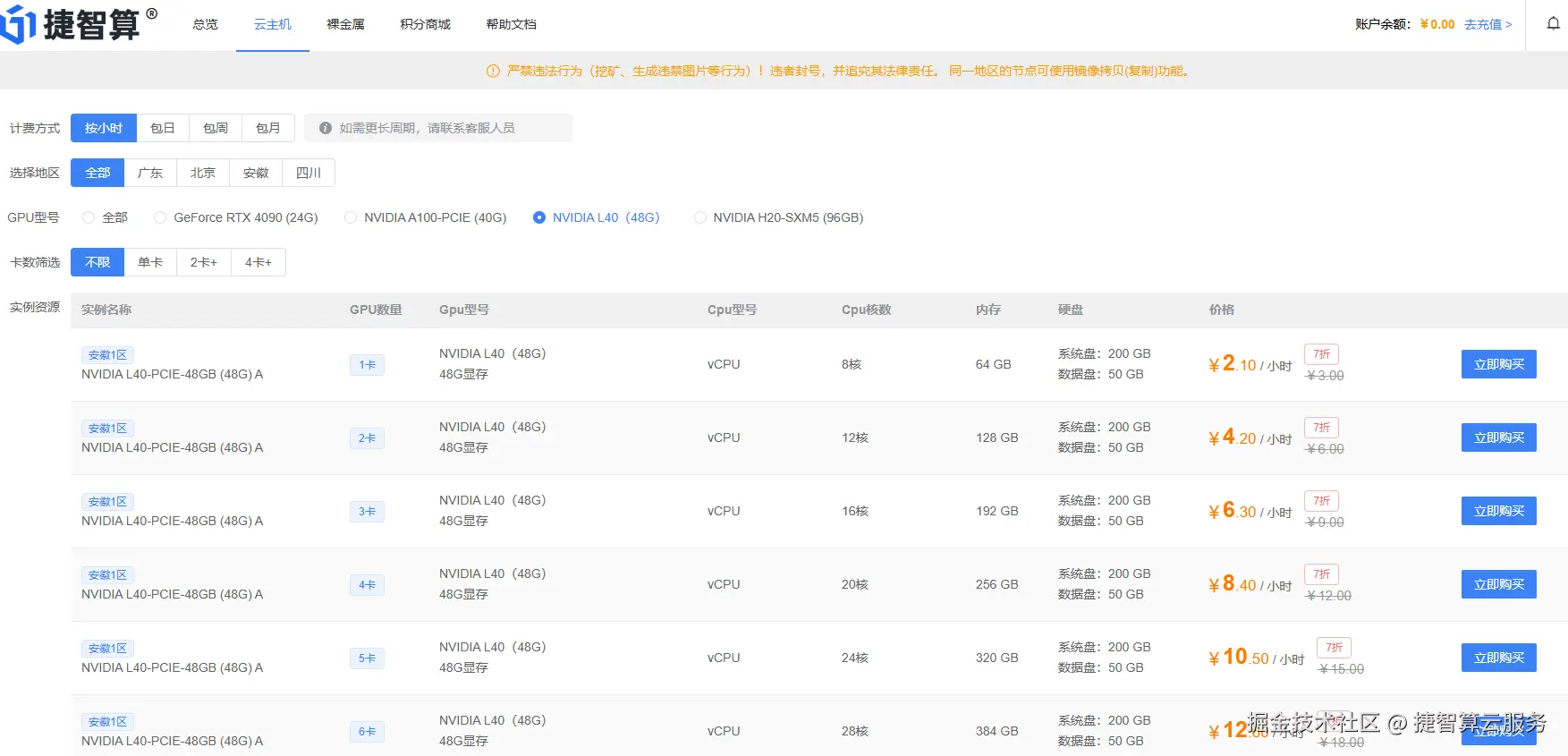Click the Cpu核数 column header

click(x=866, y=310)
